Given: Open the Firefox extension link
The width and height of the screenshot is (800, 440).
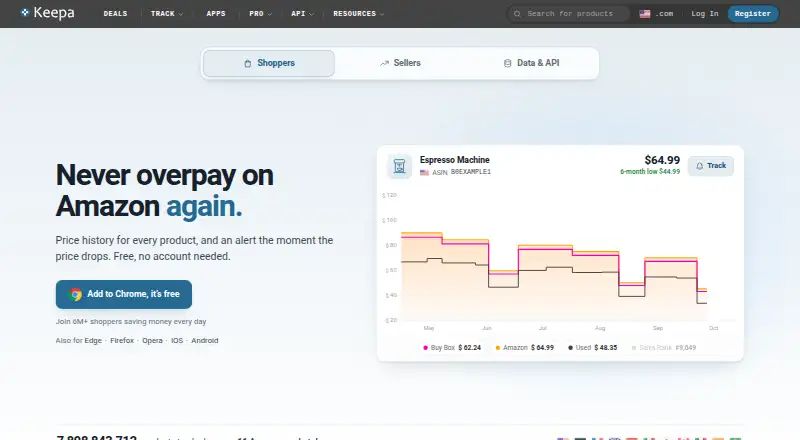Looking at the screenshot, I should (122, 340).
